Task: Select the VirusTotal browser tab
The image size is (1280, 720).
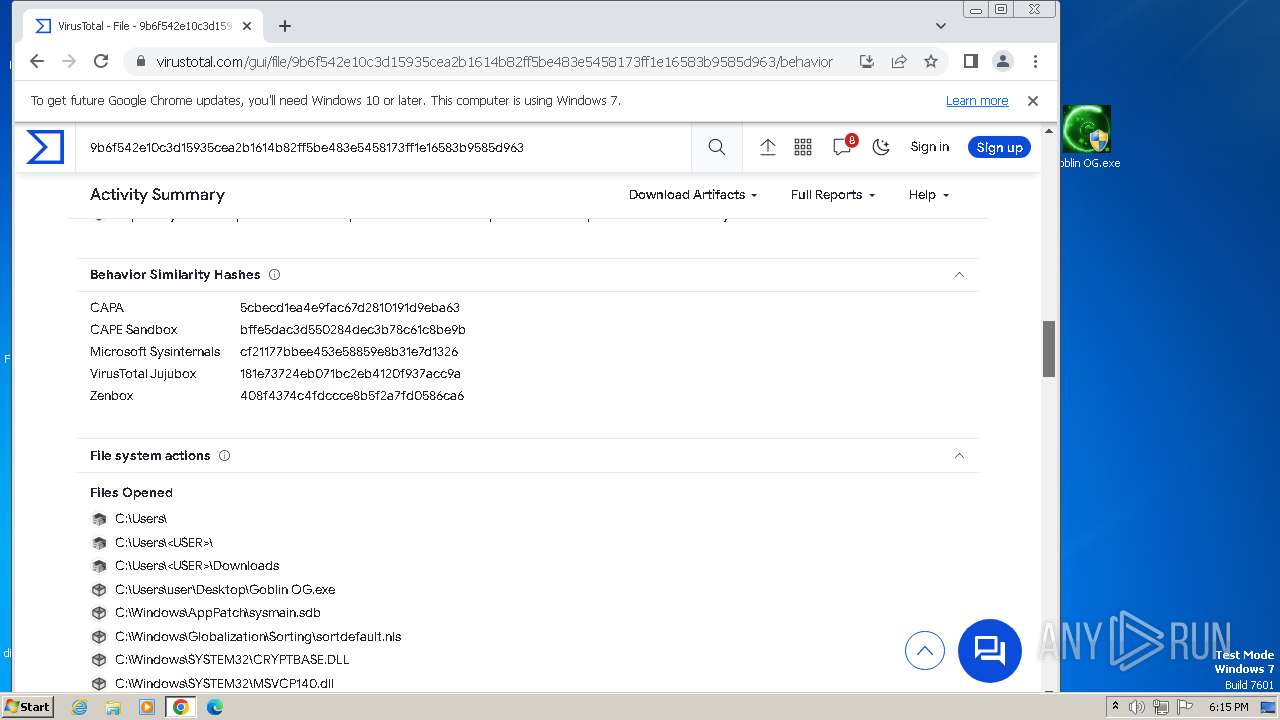Action: [143, 26]
